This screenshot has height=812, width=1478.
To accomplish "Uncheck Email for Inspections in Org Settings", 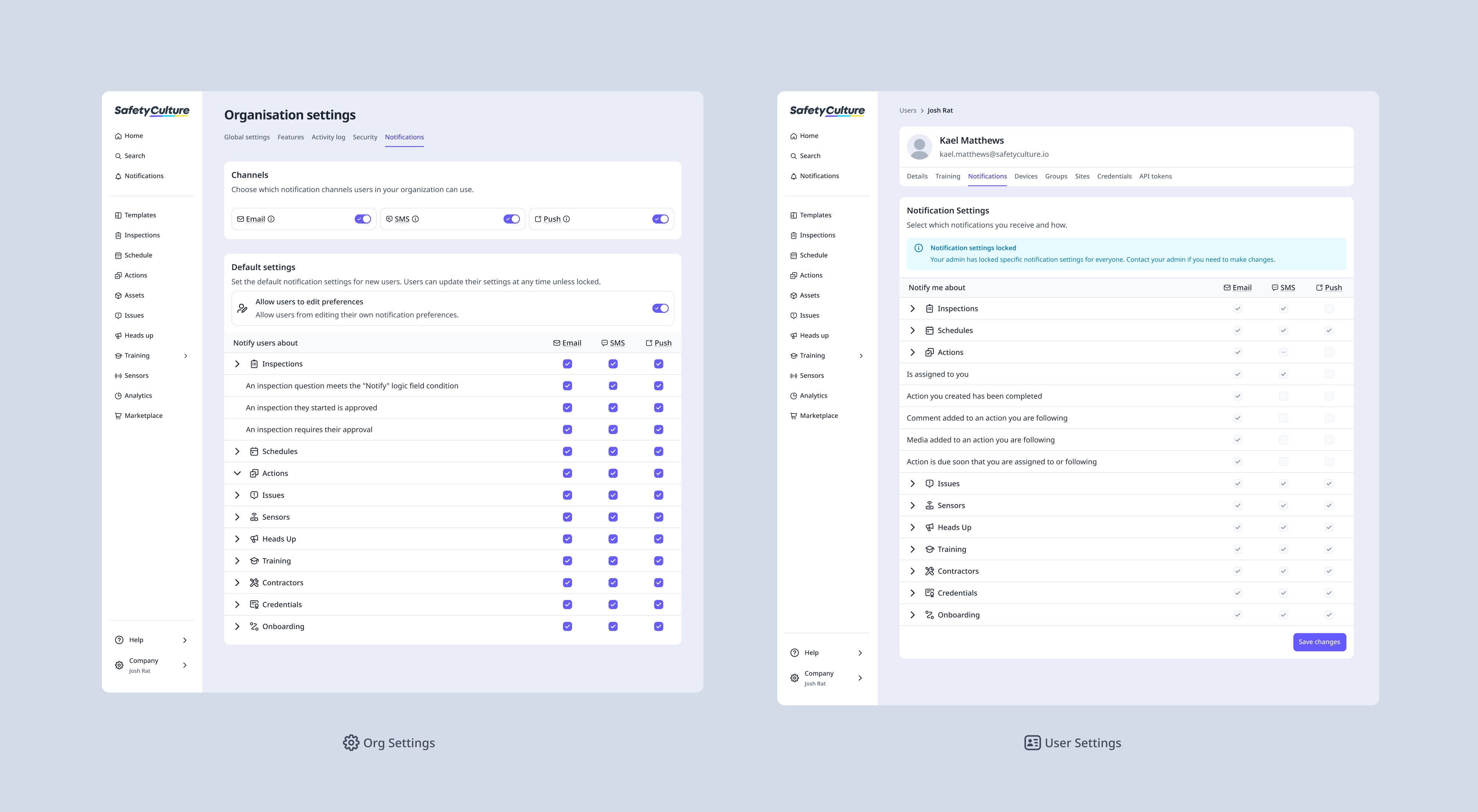I will [568, 364].
